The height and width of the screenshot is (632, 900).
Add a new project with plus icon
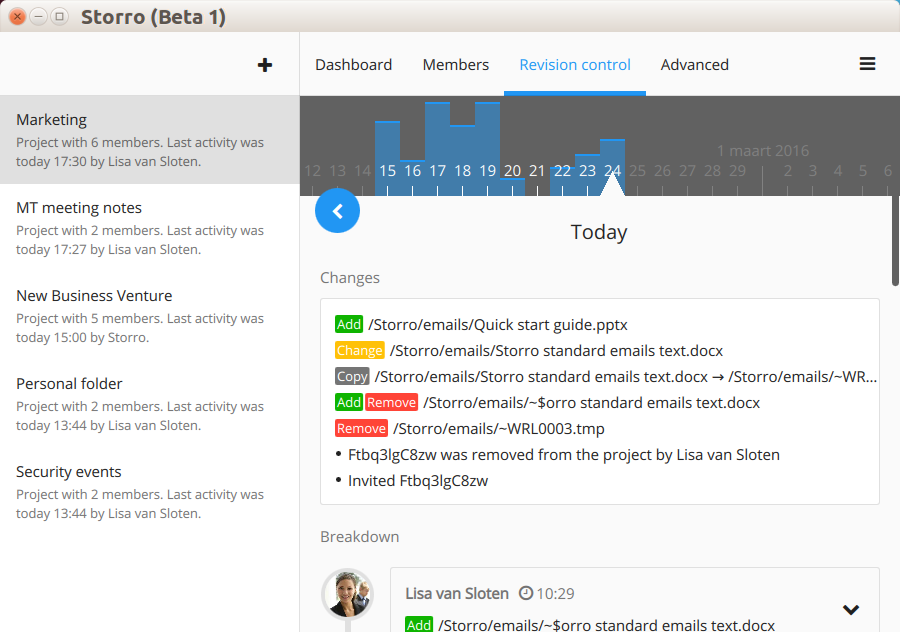(x=265, y=65)
